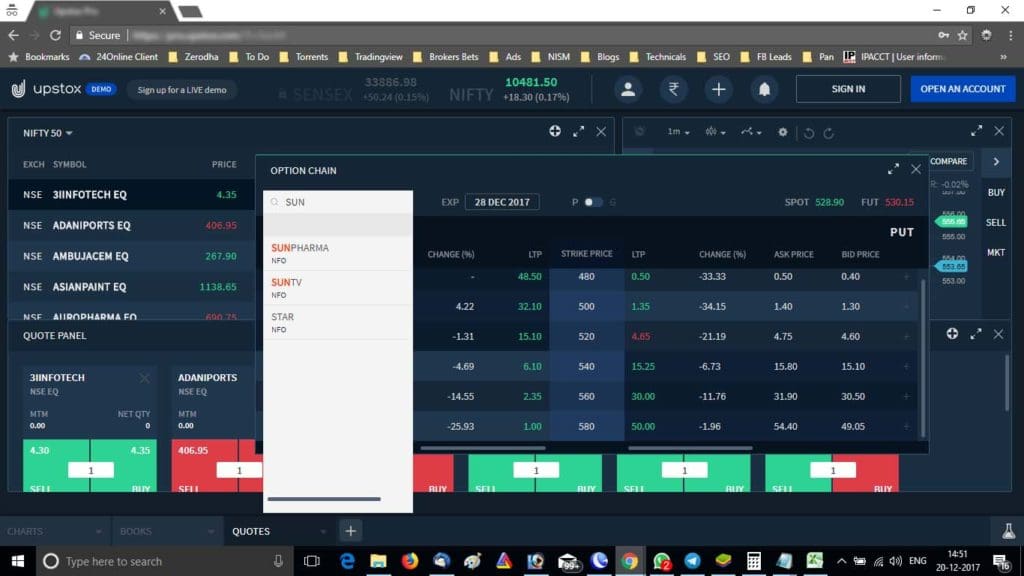
Task: Open the 1m timeframe dropdown on the chart
Action: pos(675,132)
